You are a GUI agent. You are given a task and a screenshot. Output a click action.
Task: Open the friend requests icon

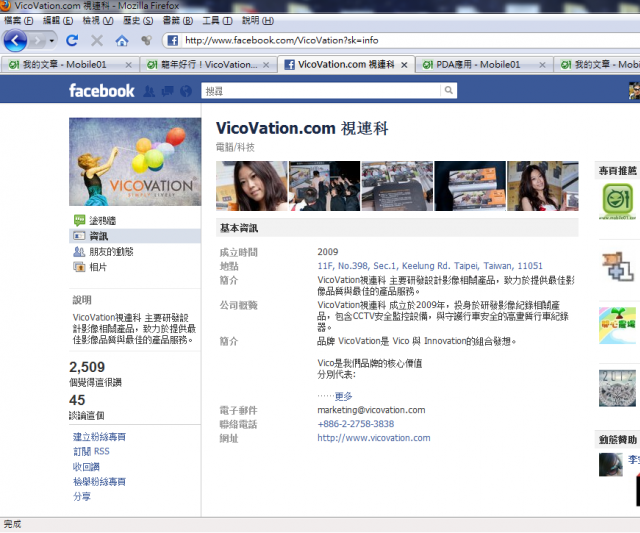(x=149, y=91)
